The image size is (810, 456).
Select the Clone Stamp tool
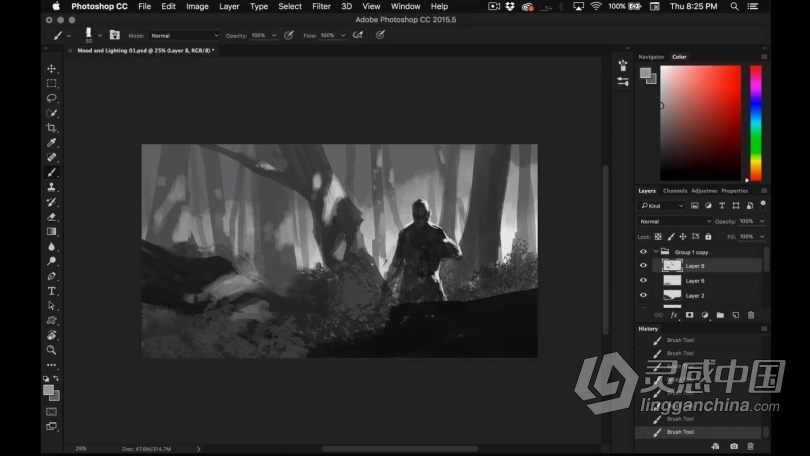click(52, 187)
